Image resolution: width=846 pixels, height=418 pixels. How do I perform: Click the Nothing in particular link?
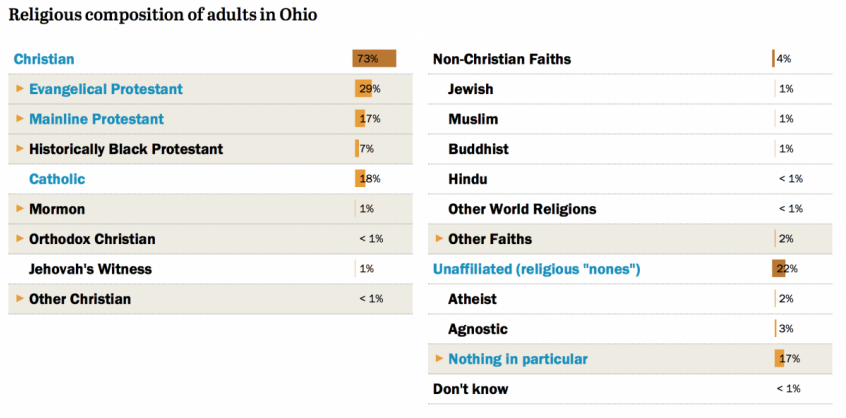click(x=518, y=359)
